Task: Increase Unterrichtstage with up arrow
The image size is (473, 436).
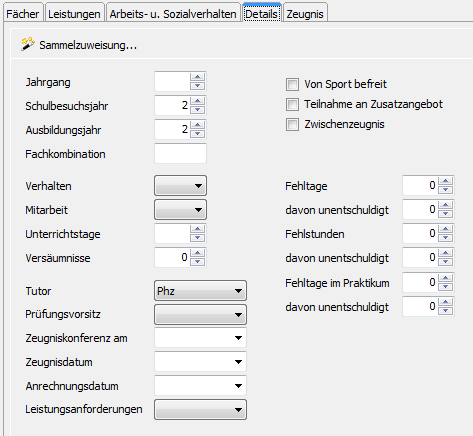Action: pos(197,229)
